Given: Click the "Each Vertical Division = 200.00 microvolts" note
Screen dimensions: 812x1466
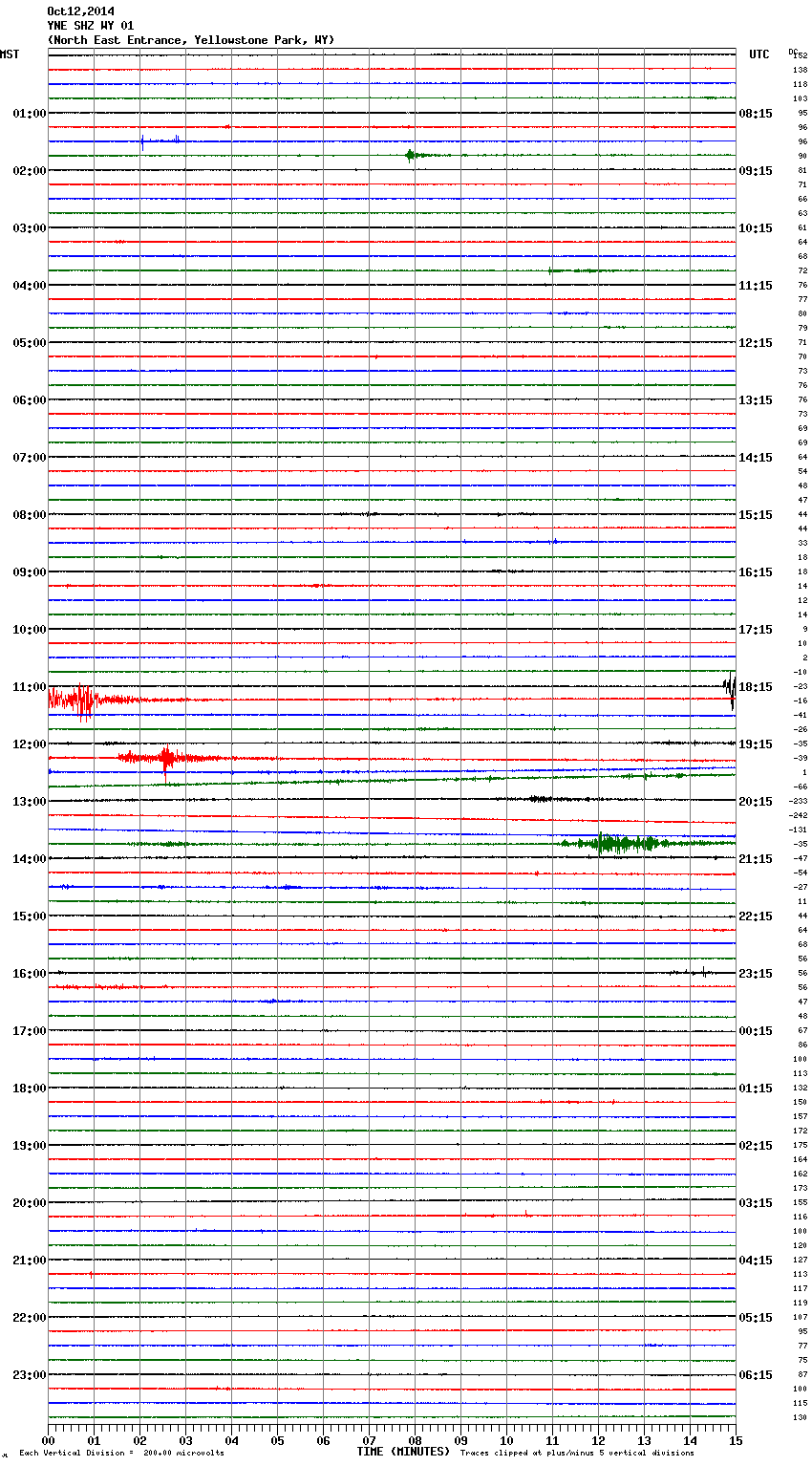Looking at the screenshot, I should (121, 1454).
